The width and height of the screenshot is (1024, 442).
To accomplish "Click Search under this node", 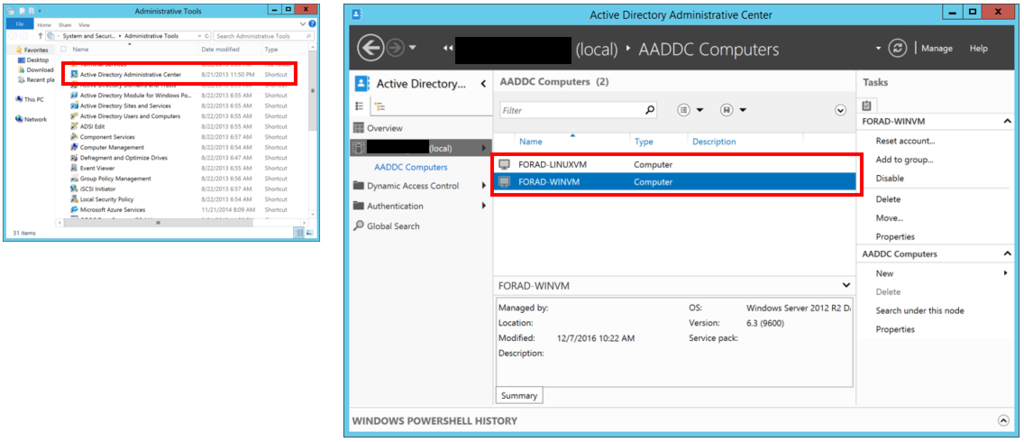I will pyautogui.click(x=920, y=311).
